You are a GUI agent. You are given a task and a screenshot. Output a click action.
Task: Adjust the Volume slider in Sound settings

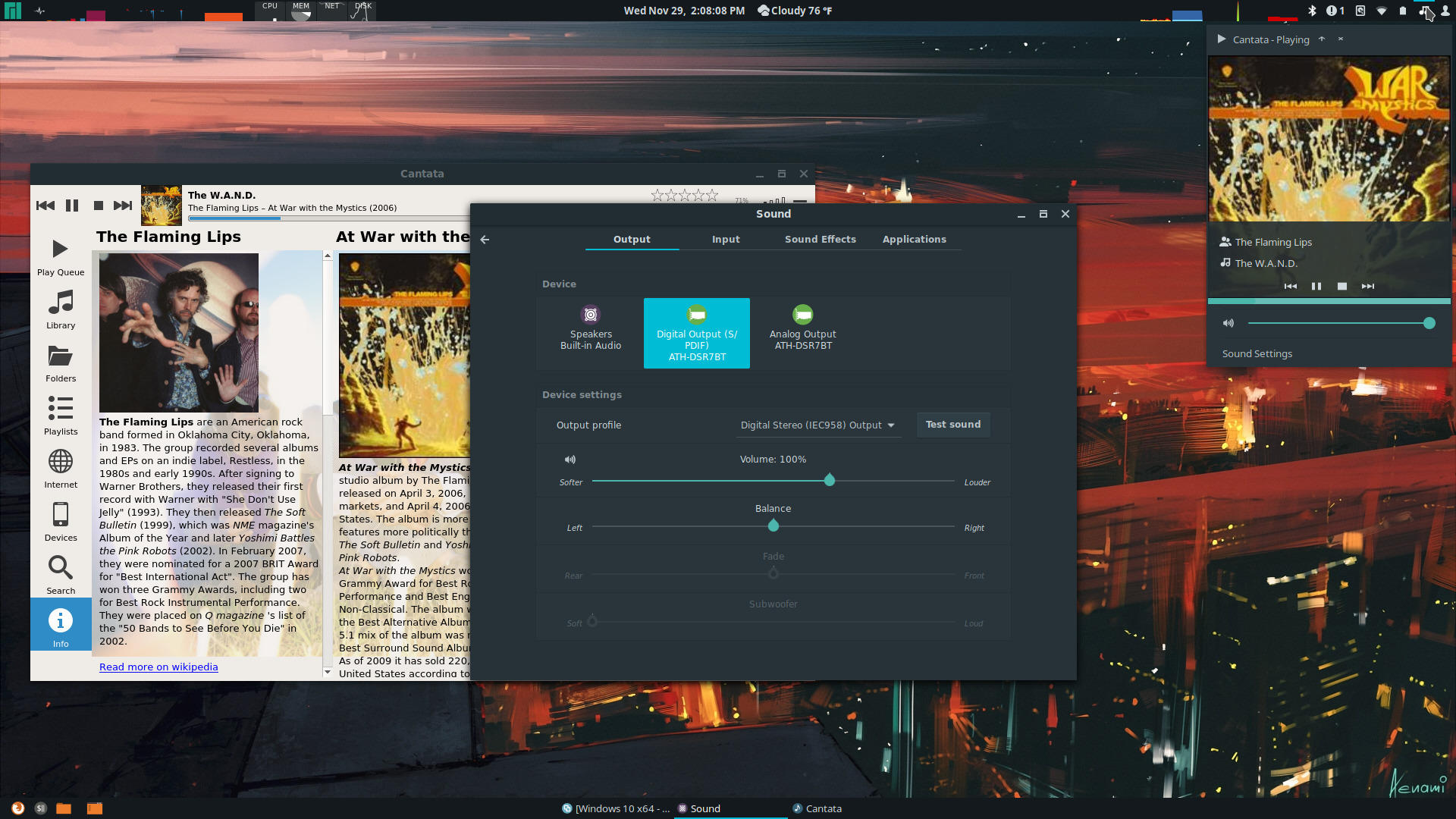(773, 481)
